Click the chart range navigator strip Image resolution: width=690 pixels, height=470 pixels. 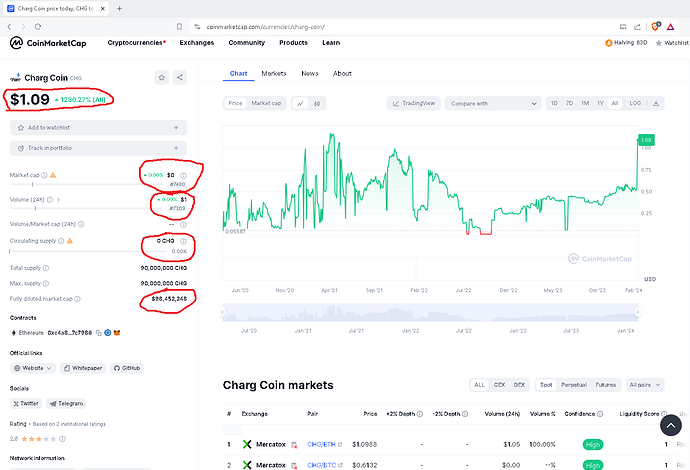pyautogui.click(x=430, y=312)
